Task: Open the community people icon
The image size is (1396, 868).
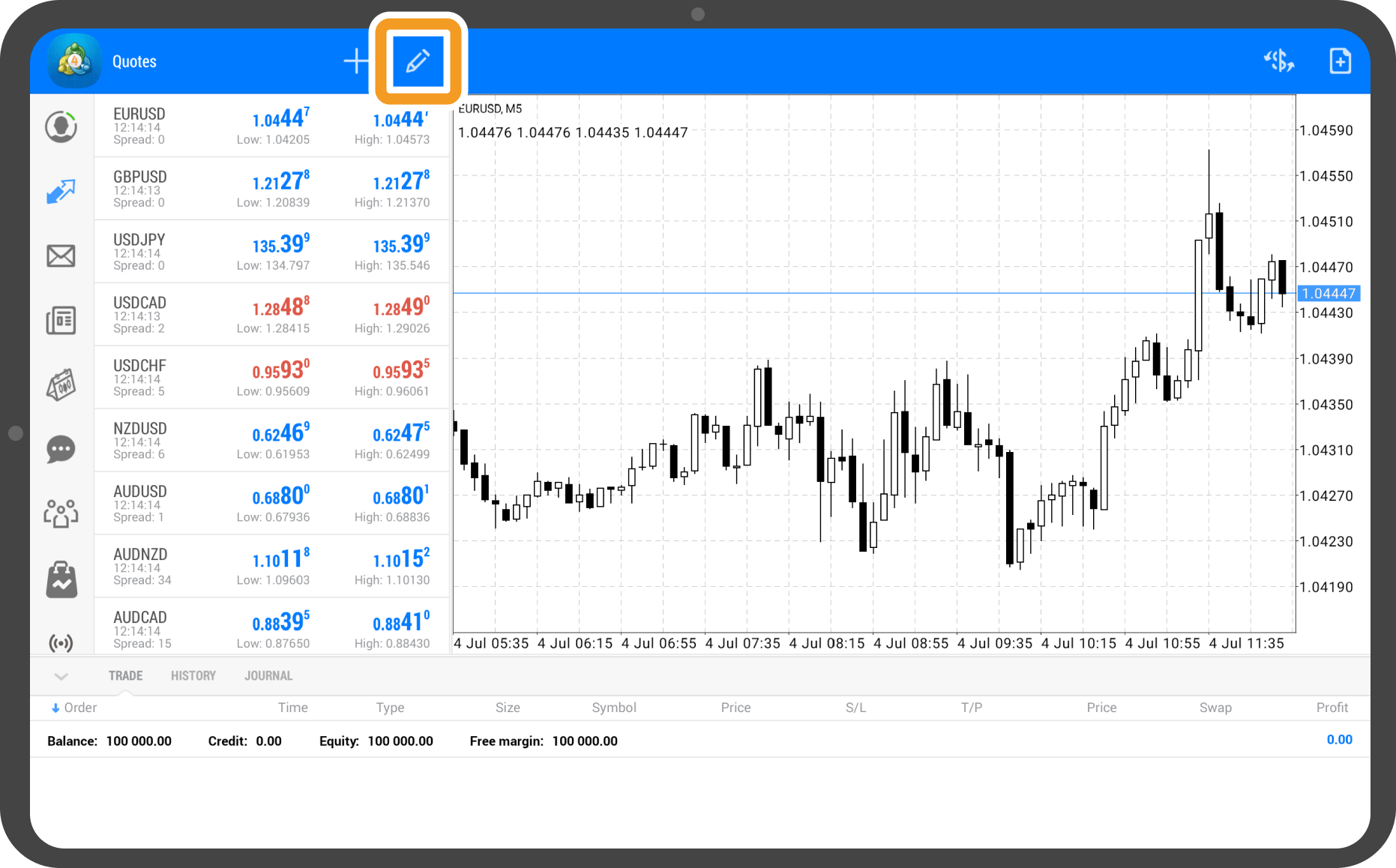Action: [61, 513]
